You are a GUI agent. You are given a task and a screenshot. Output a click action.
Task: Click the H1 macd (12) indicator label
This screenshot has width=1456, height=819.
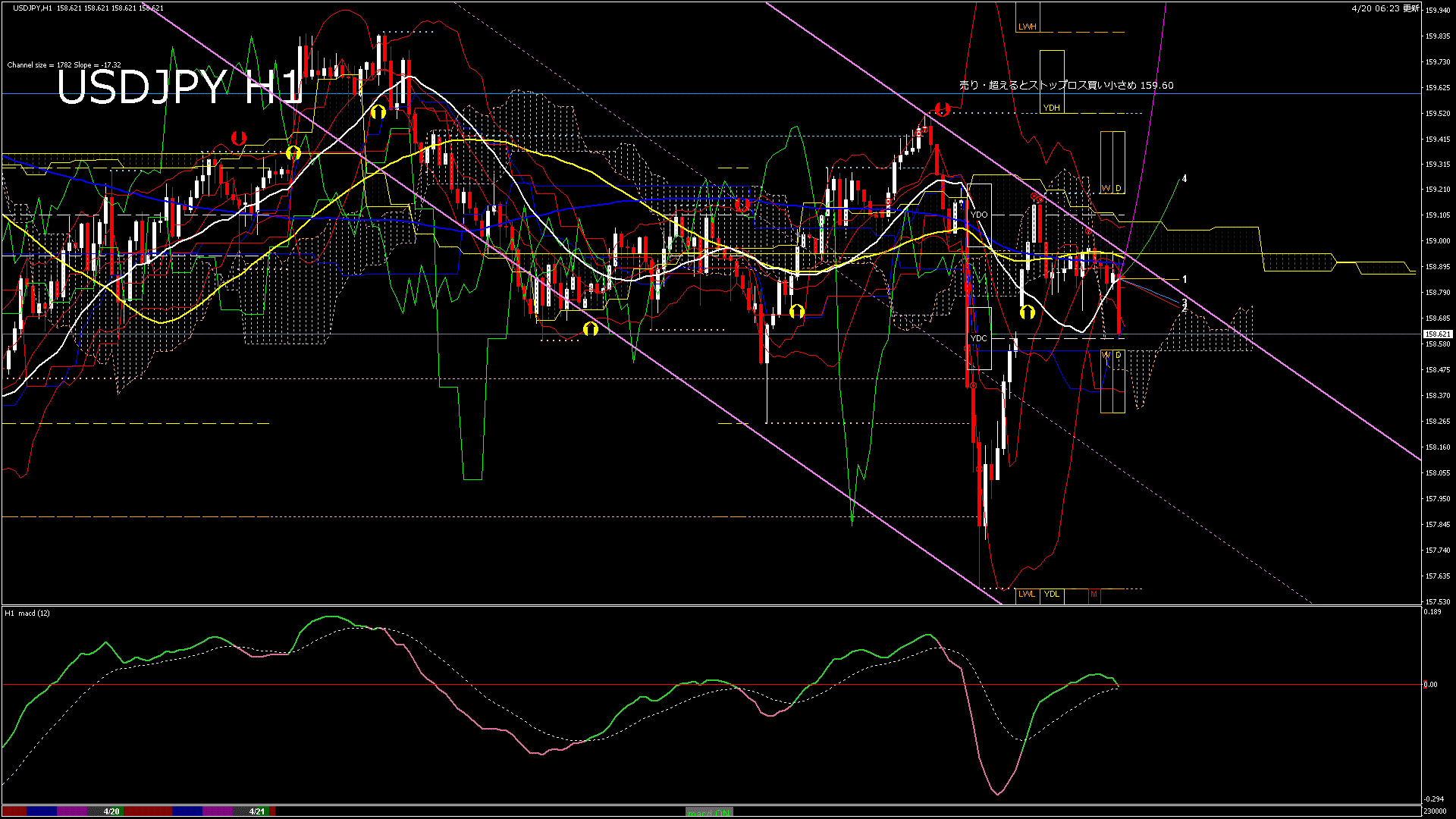click(27, 613)
